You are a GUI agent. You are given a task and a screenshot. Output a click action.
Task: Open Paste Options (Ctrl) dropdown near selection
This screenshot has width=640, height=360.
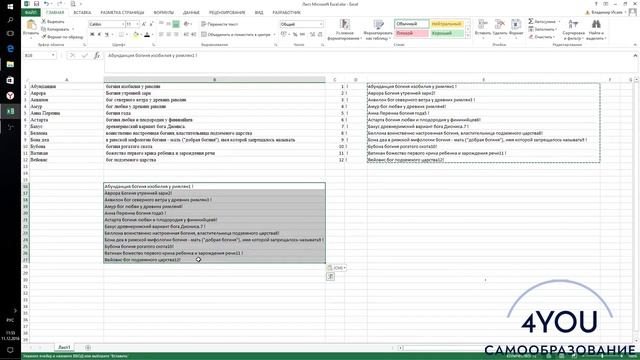tap(337, 268)
